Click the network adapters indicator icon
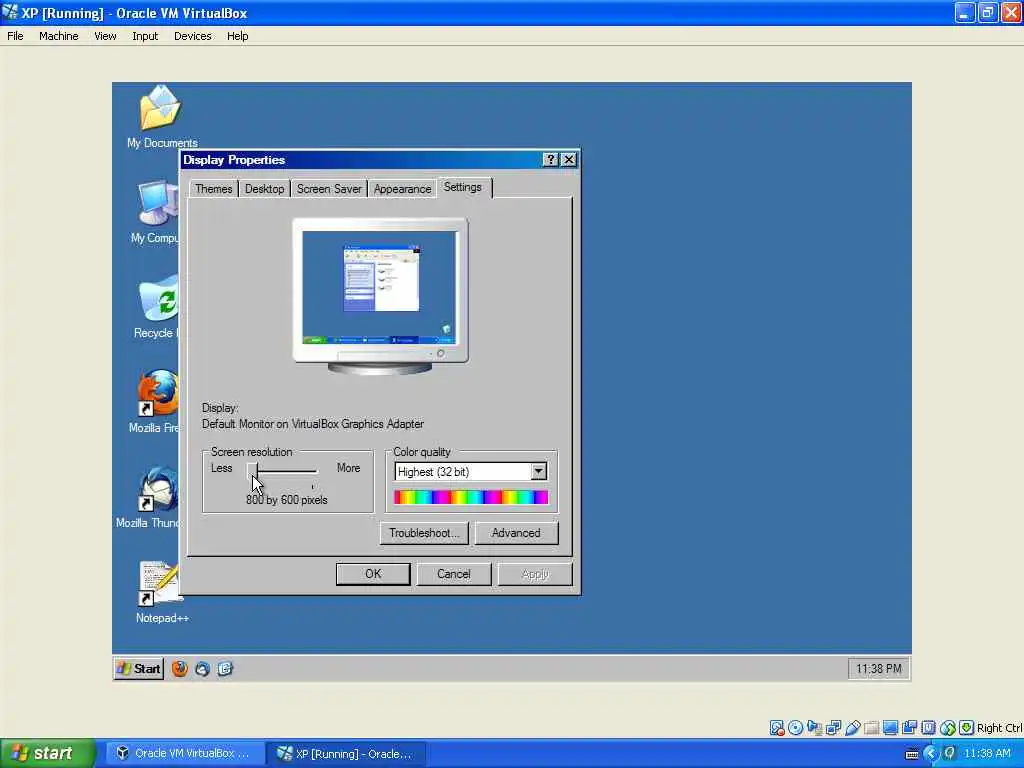The width and height of the screenshot is (1024, 768). (814, 728)
